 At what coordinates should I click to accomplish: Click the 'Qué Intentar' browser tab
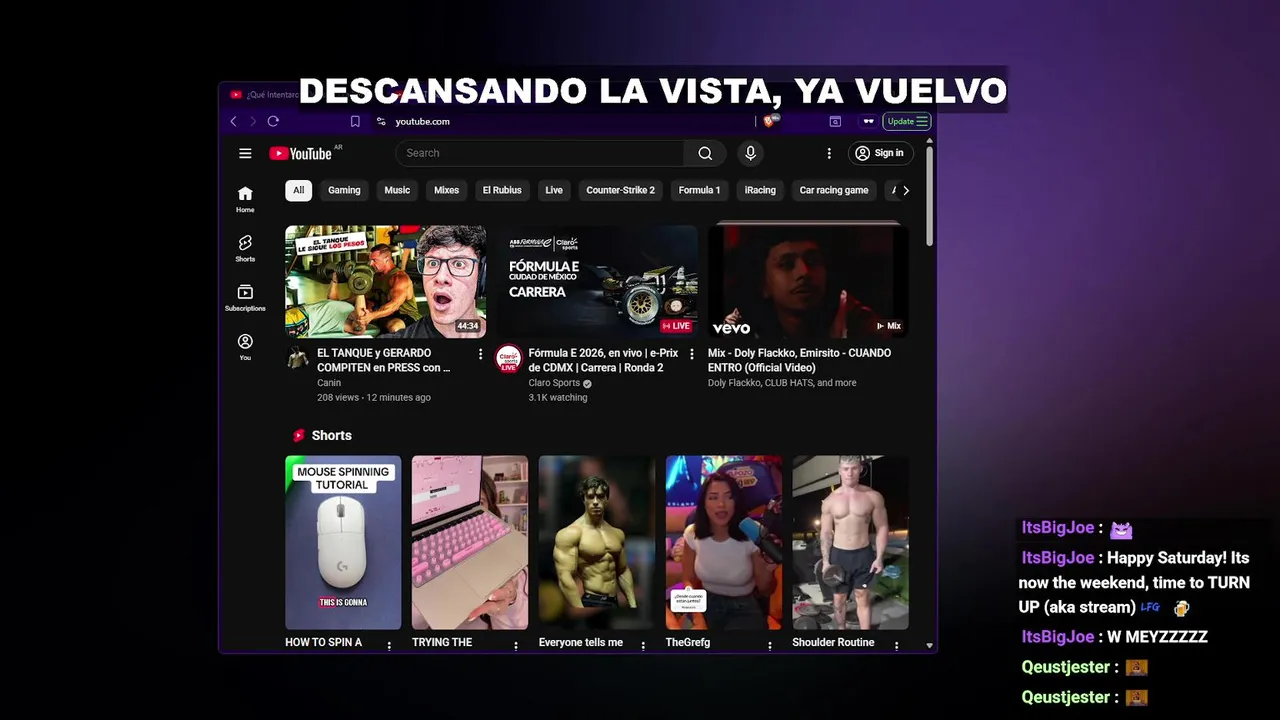click(265, 95)
